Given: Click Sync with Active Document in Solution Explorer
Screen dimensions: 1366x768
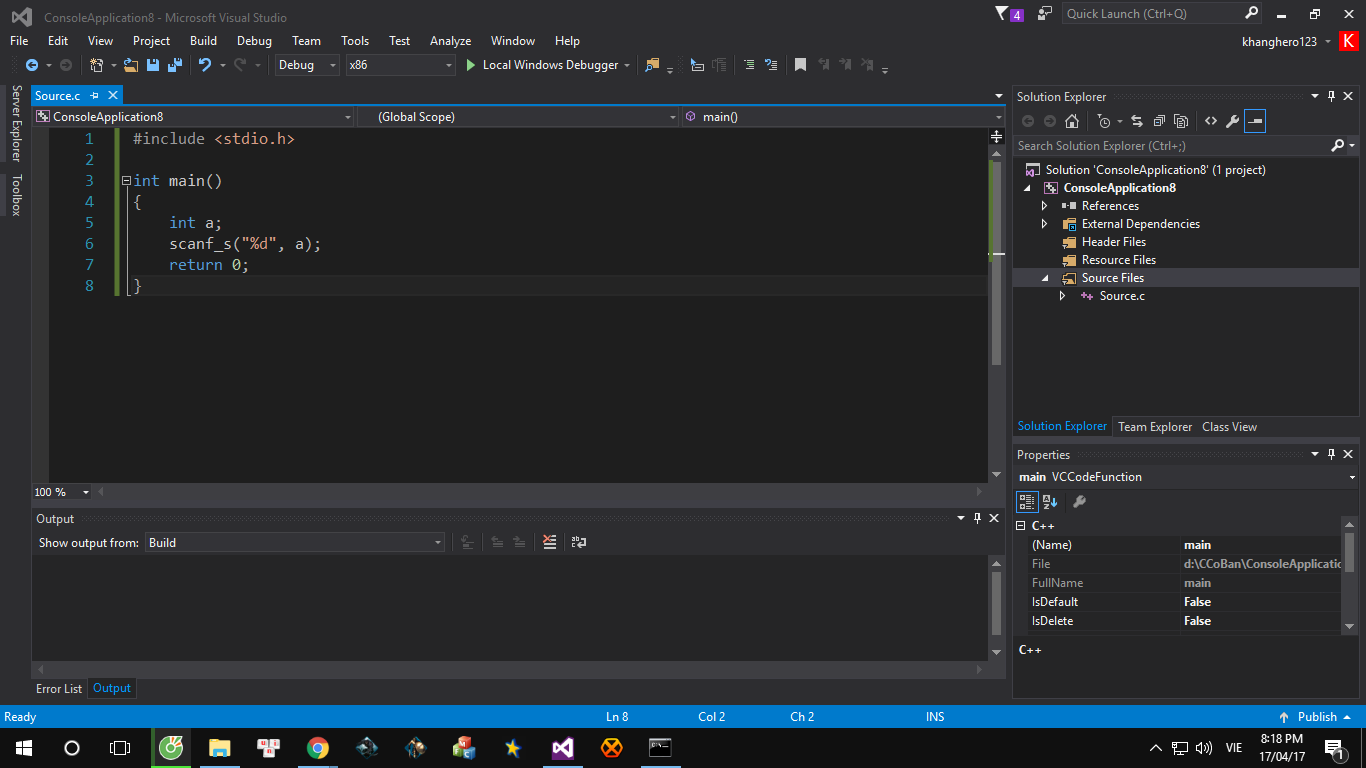Looking at the screenshot, I should tap(1137, 122).
